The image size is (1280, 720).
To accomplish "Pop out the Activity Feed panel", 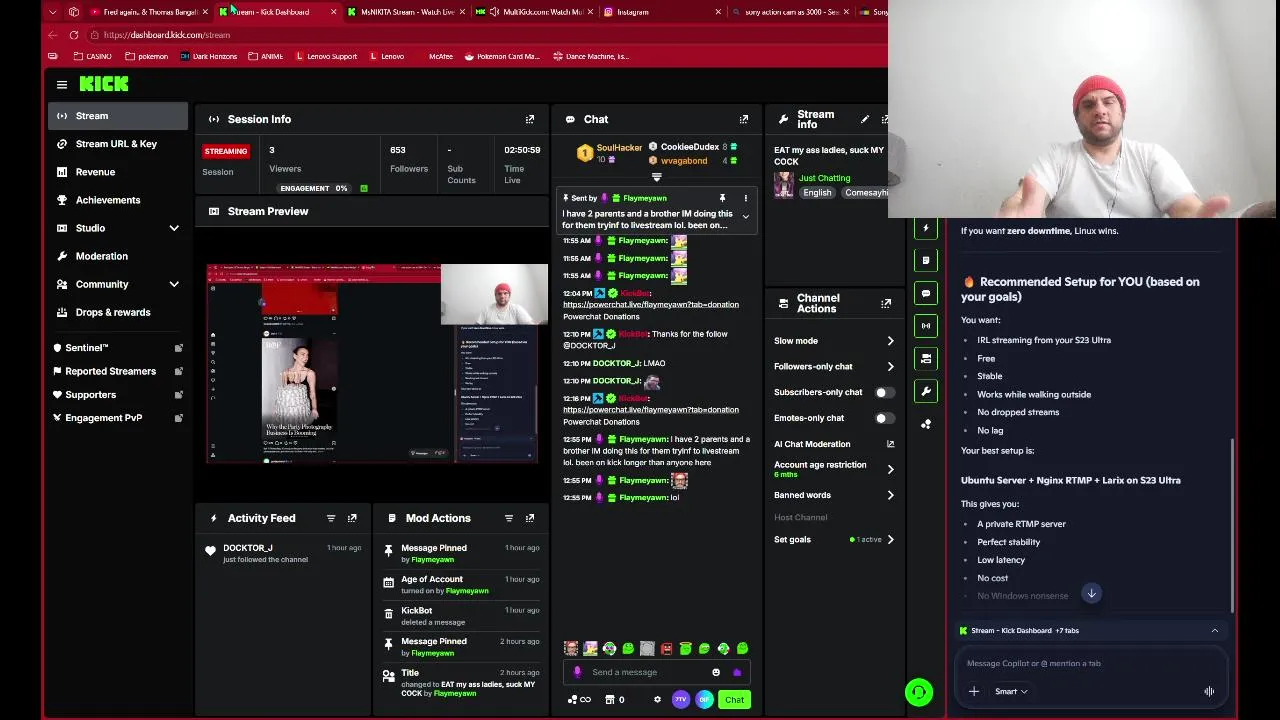I will coord(352,518).
